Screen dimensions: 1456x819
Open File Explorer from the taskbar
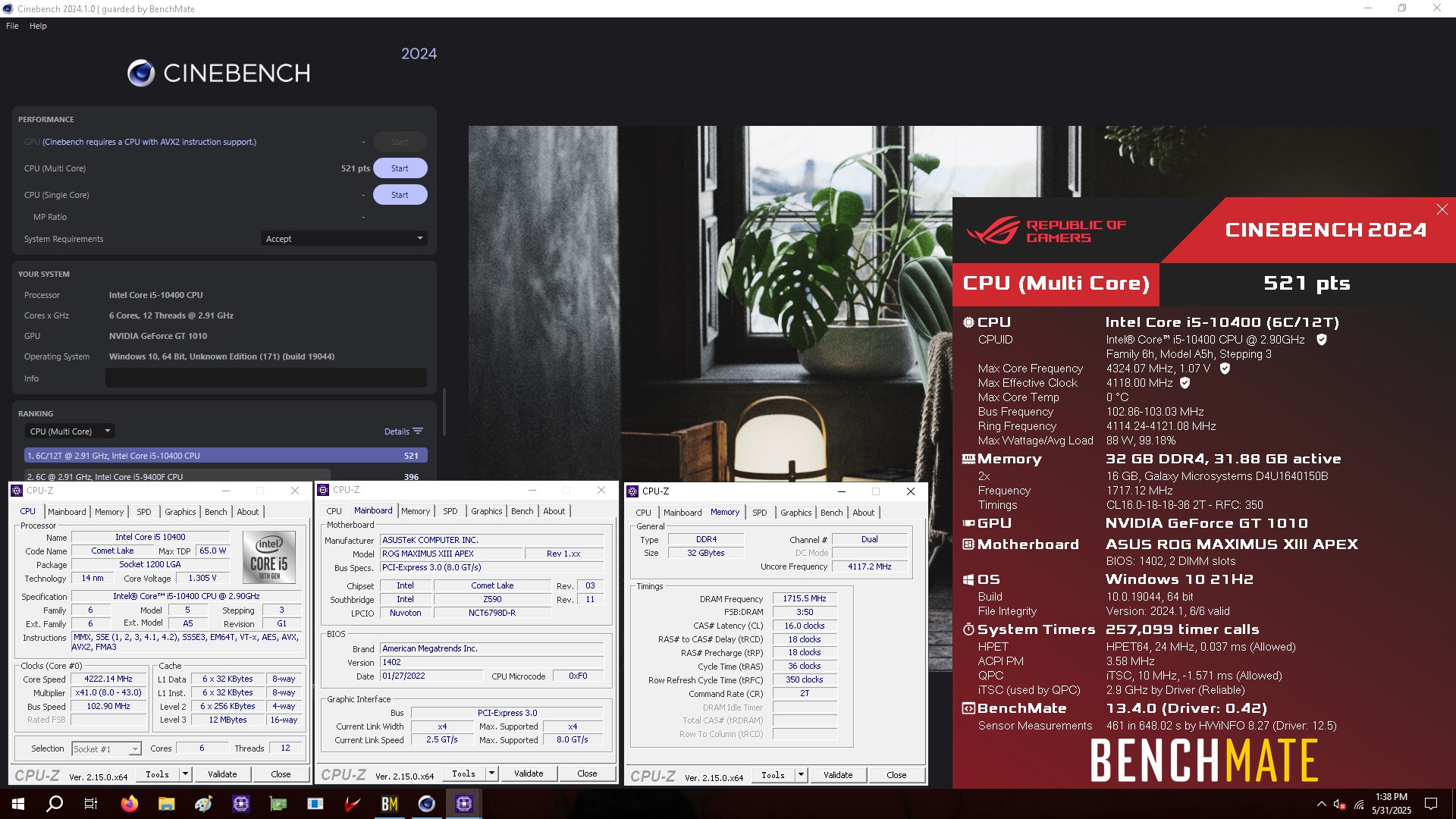pos(167,804)
